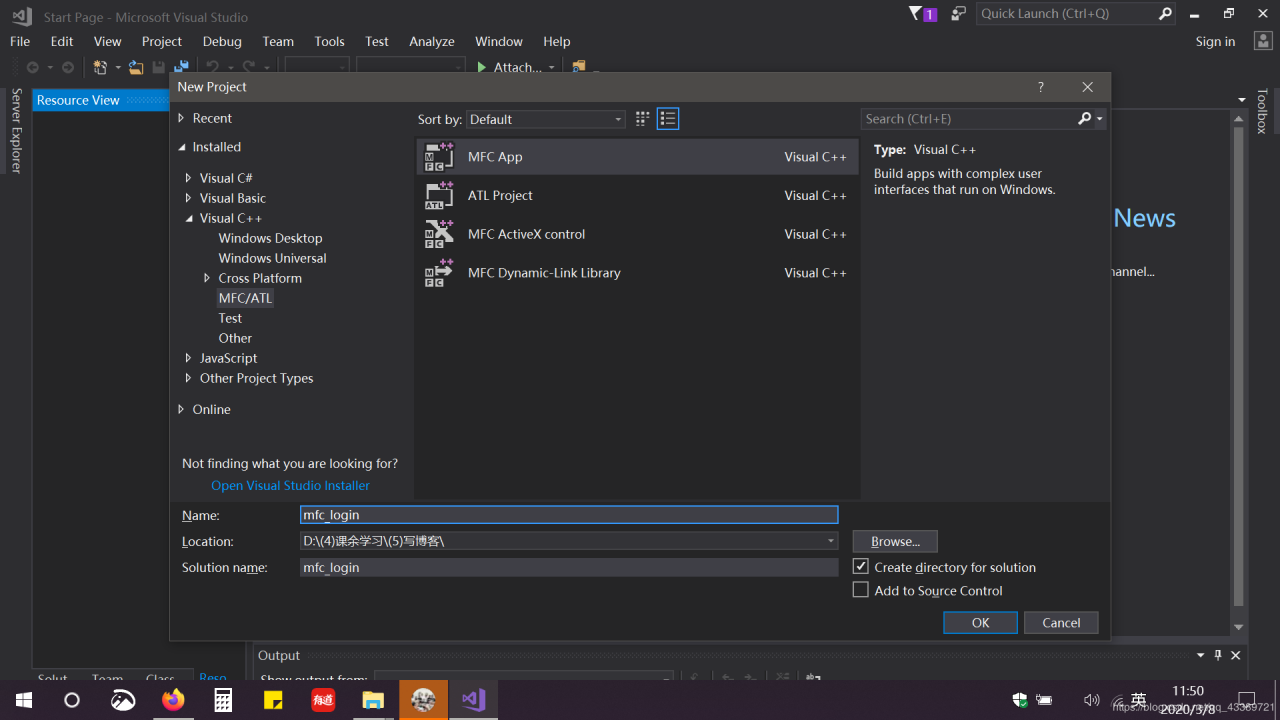The height and width of the screenshot is (720, 1280).
Task: Open Calculator from the taskbar
Action: [223, 700]
